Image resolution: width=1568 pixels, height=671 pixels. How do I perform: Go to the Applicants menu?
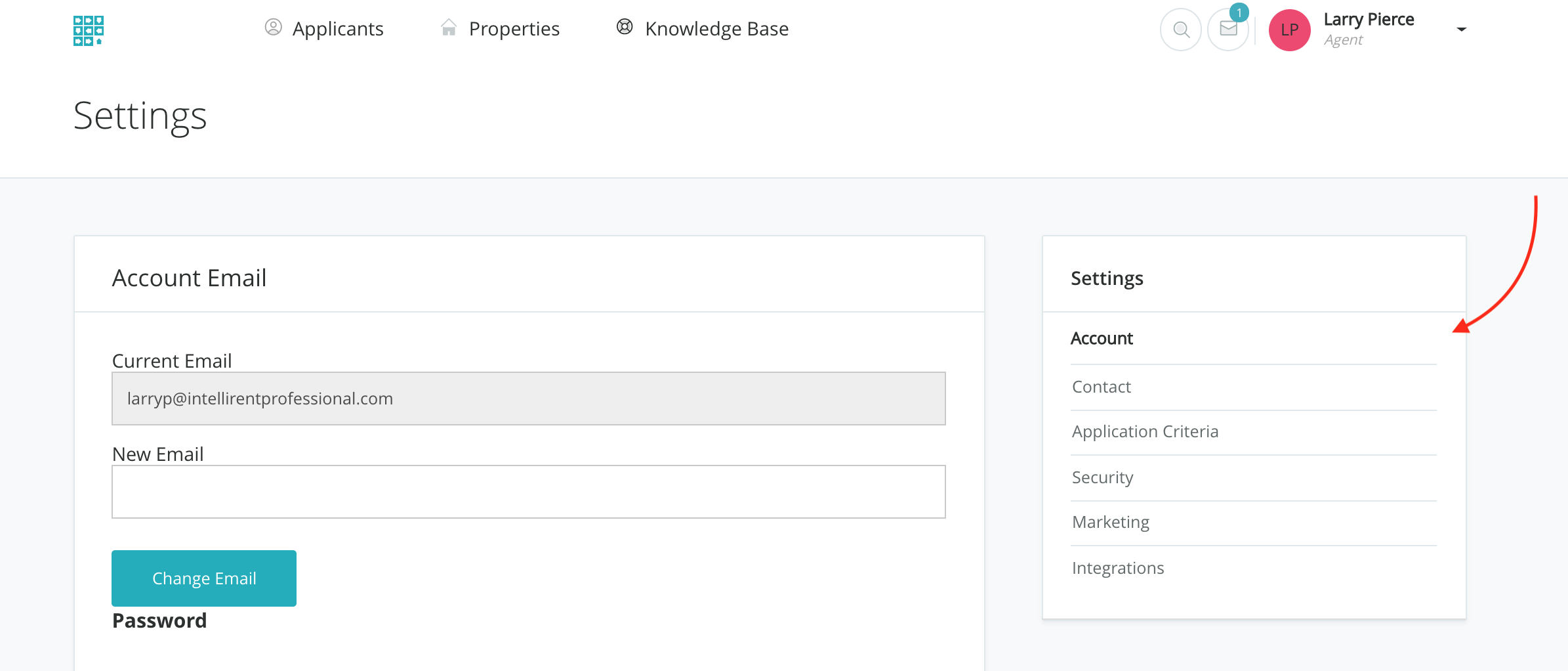pyautogui.click(x=338, y=29)
